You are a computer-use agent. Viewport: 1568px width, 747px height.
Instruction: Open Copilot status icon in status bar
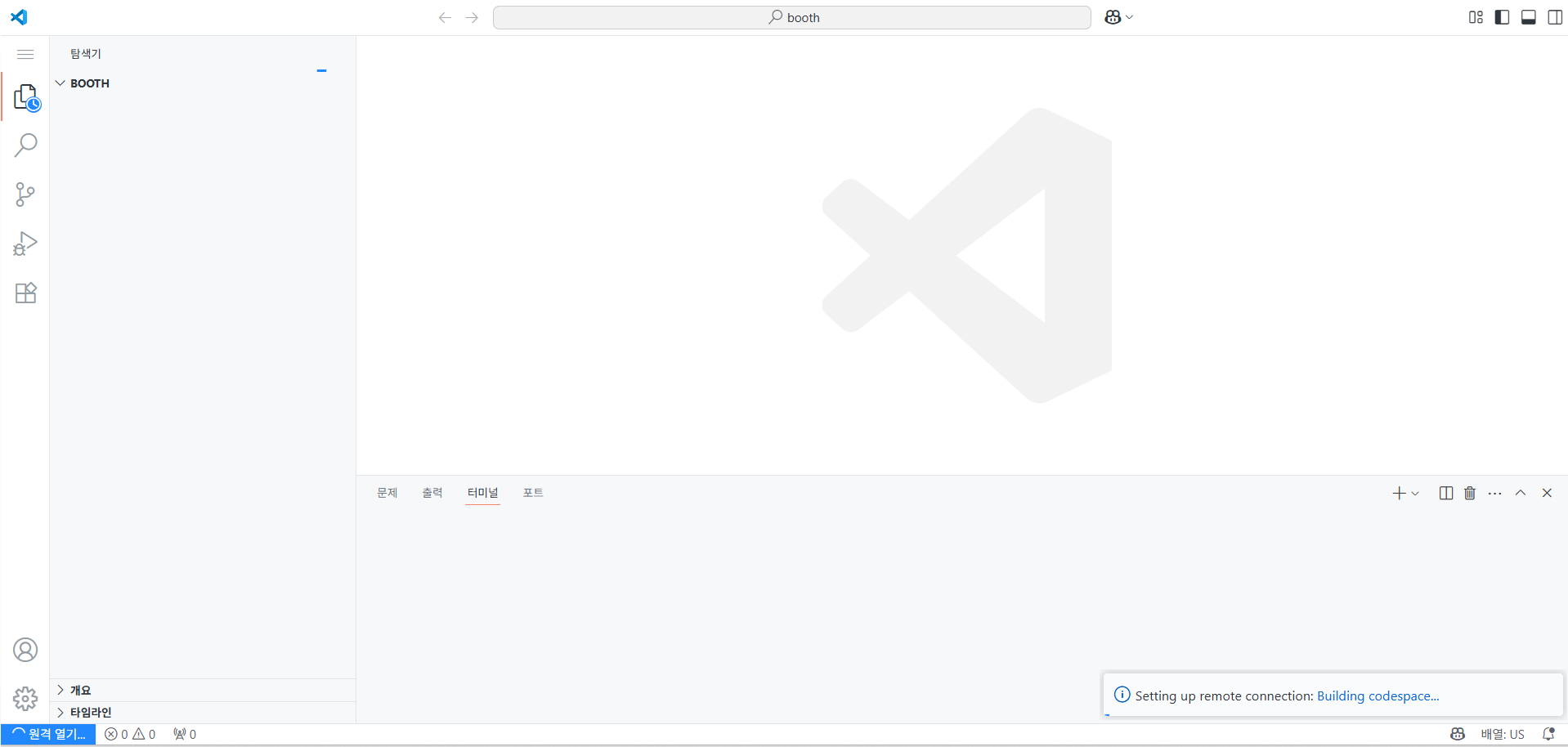1458,735
